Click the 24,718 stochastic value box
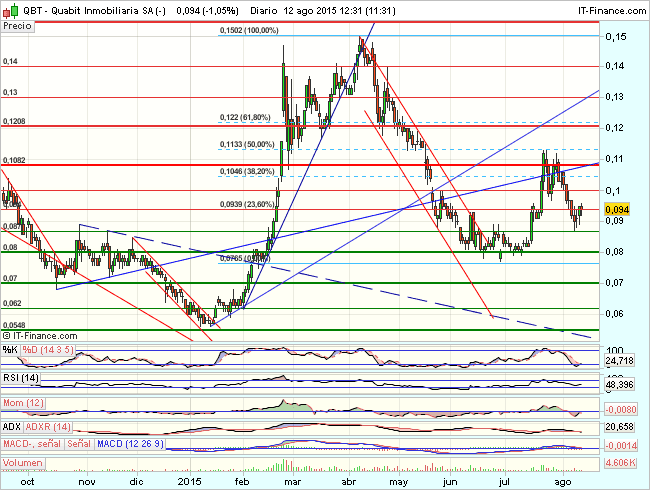This screenshot has width=650, height=490. (619, 361)
